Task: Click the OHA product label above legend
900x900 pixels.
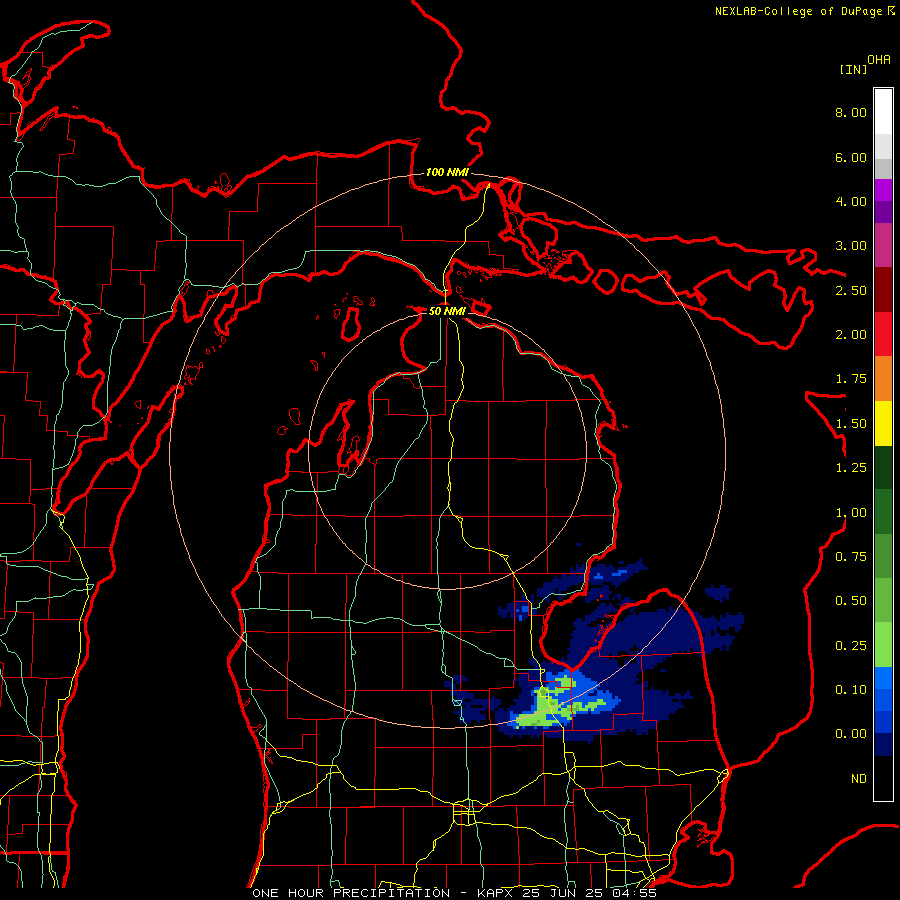Action: 879,60
